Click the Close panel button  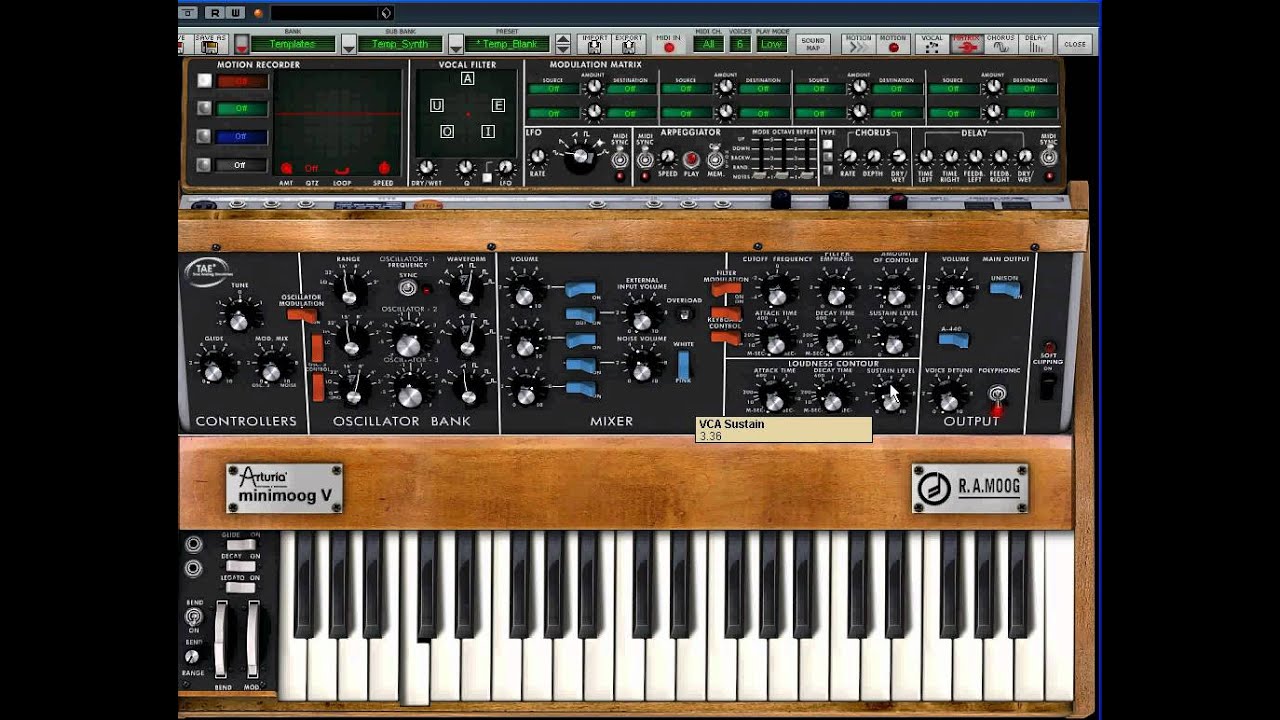(1075, 44)
